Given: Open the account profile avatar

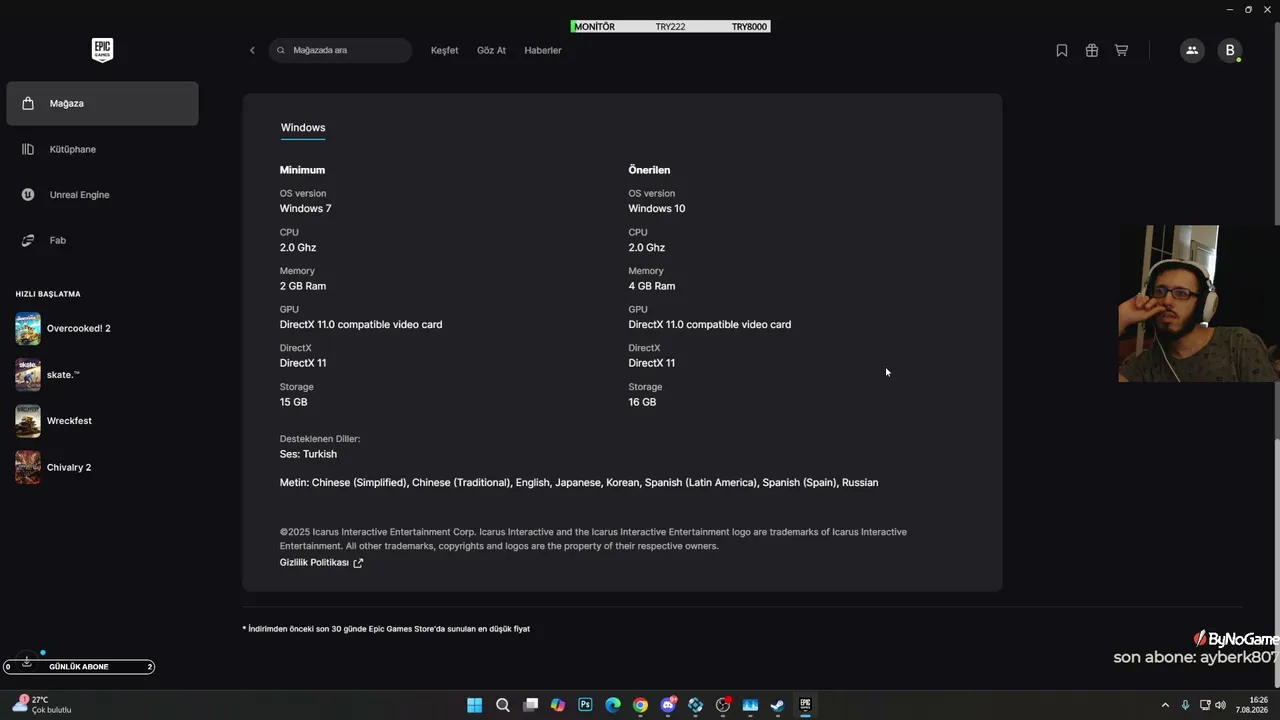Looking at the screenshot, I should [x=1230, y=50].
